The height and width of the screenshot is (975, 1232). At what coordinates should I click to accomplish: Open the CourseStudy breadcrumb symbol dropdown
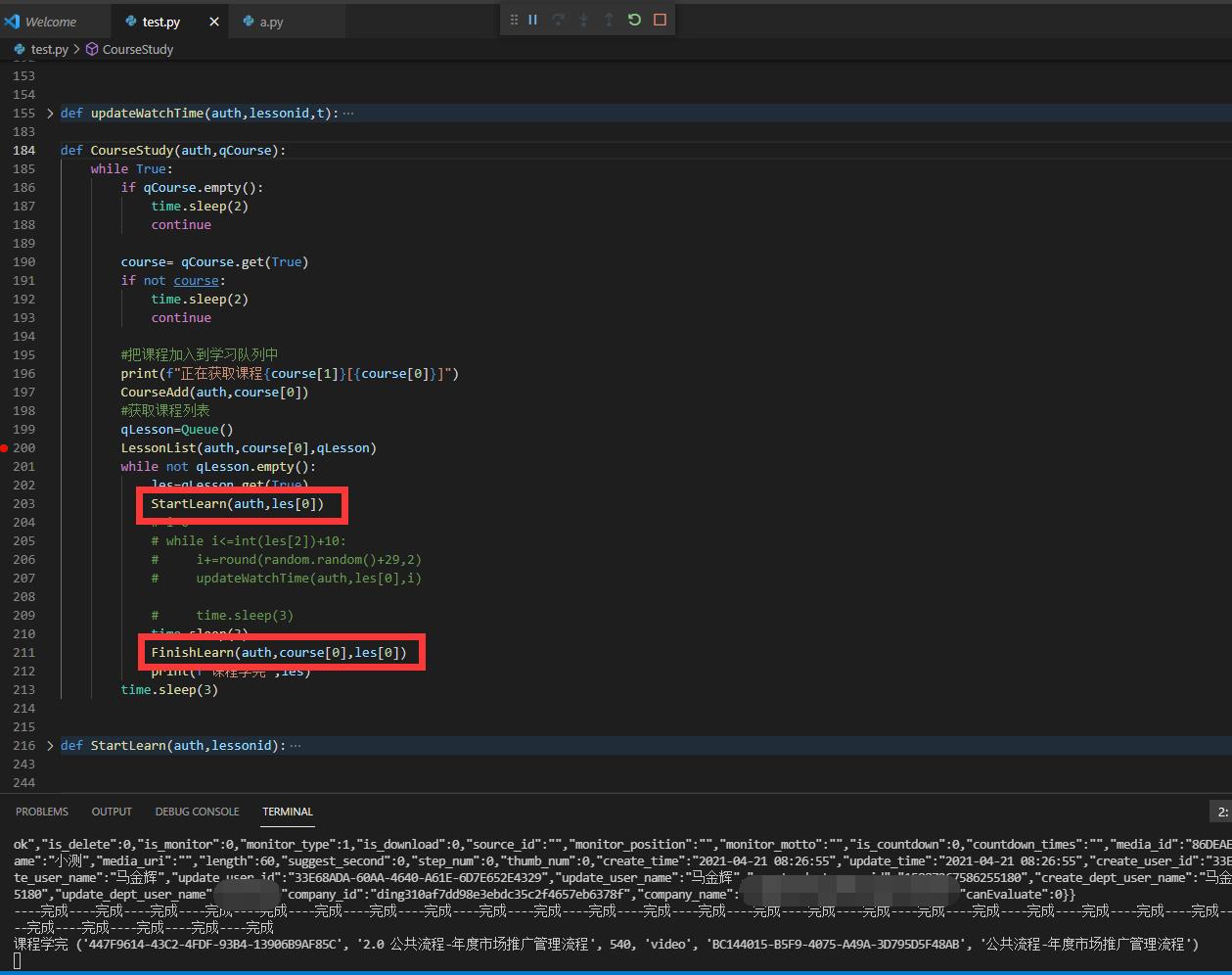137,49
